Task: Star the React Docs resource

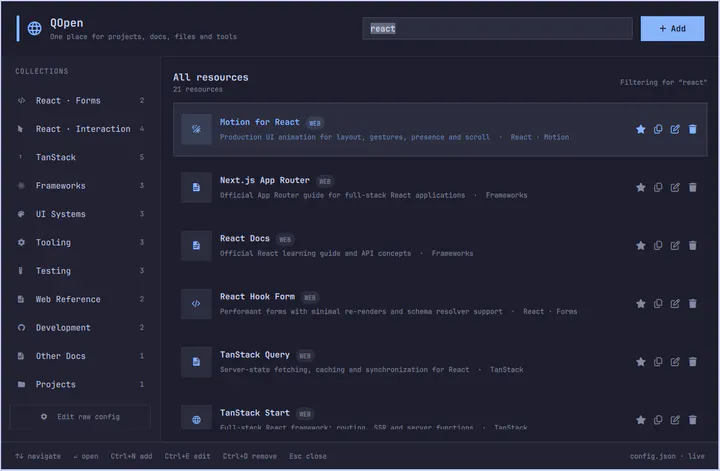Action: (641, 246)
